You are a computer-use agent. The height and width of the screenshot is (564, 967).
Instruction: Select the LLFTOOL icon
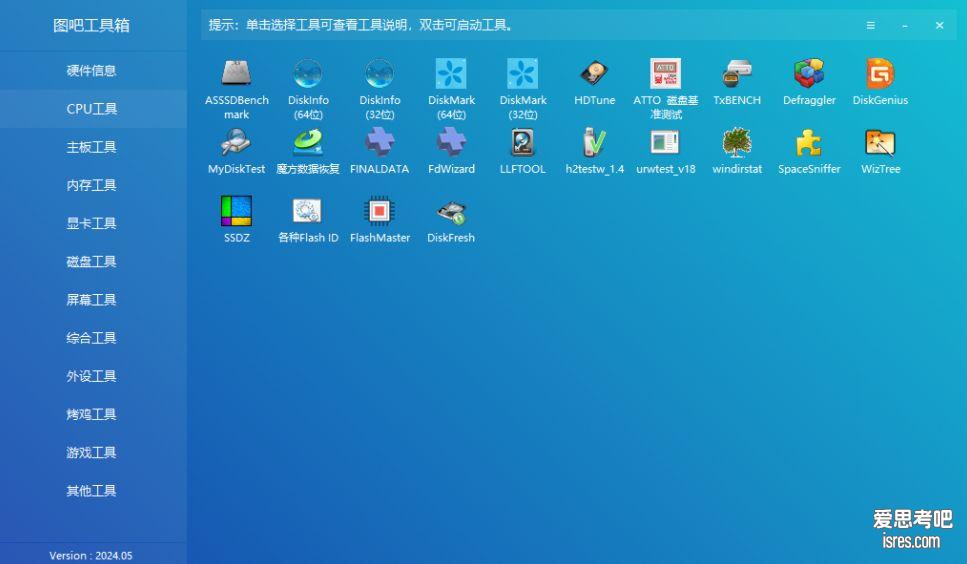pyautogui.click(x=522, y=142)
